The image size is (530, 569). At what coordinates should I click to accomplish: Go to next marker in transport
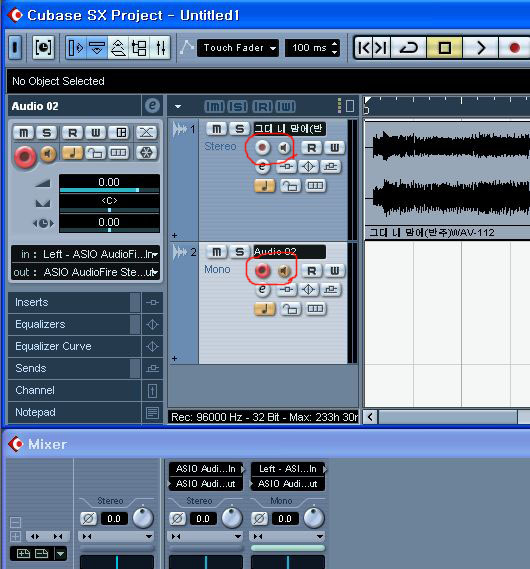point(381,48)
